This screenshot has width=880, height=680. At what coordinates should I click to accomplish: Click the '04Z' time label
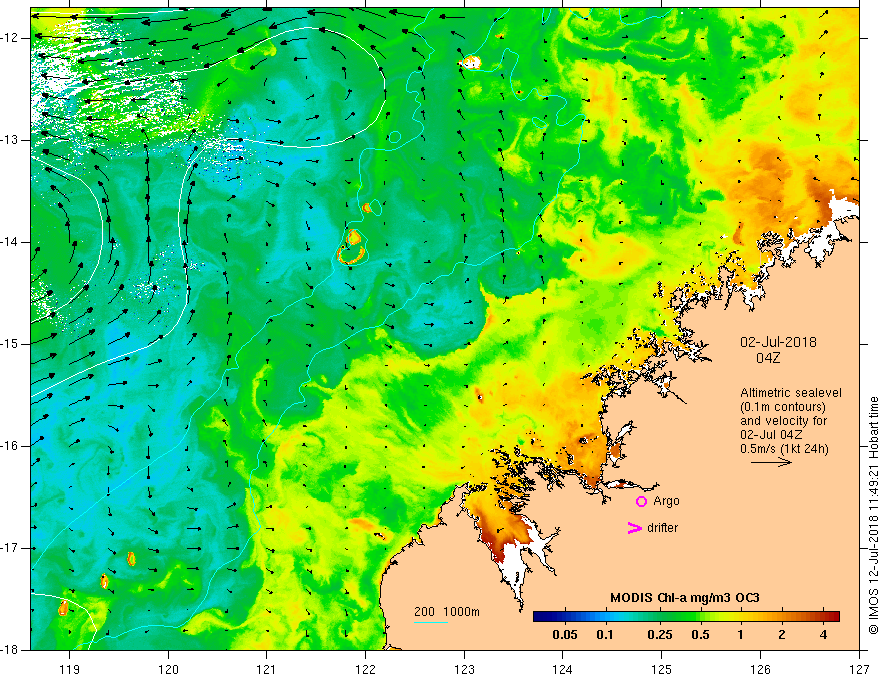pos(768,358)
